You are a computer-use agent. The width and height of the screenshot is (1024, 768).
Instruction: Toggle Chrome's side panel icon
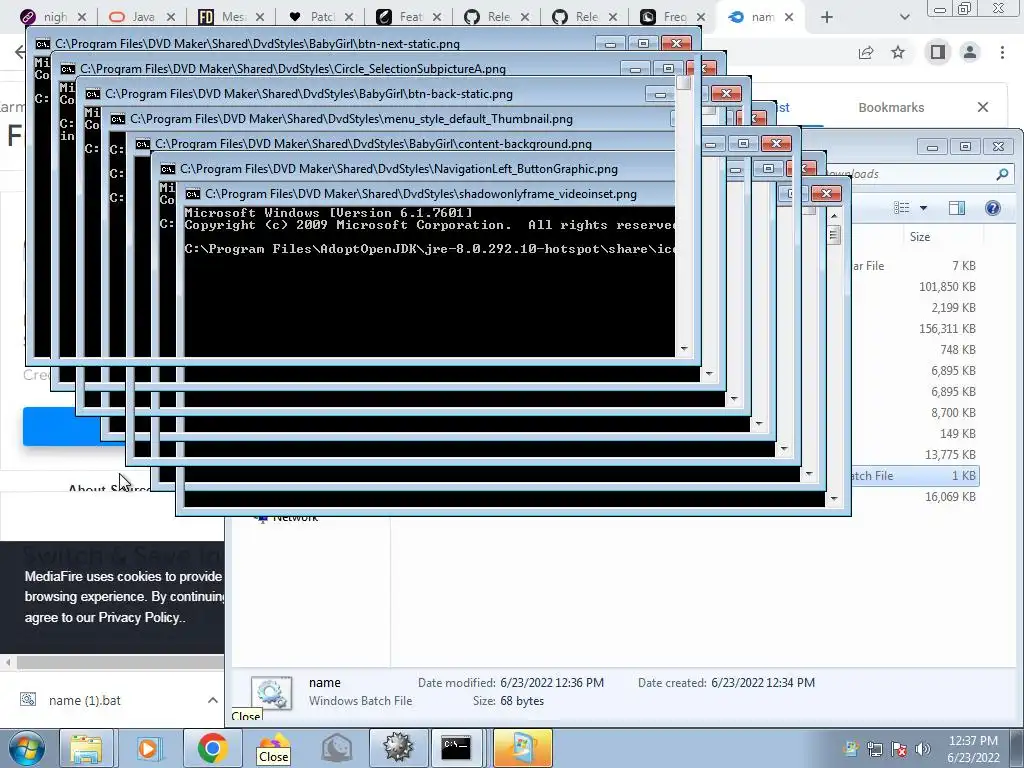937,52
